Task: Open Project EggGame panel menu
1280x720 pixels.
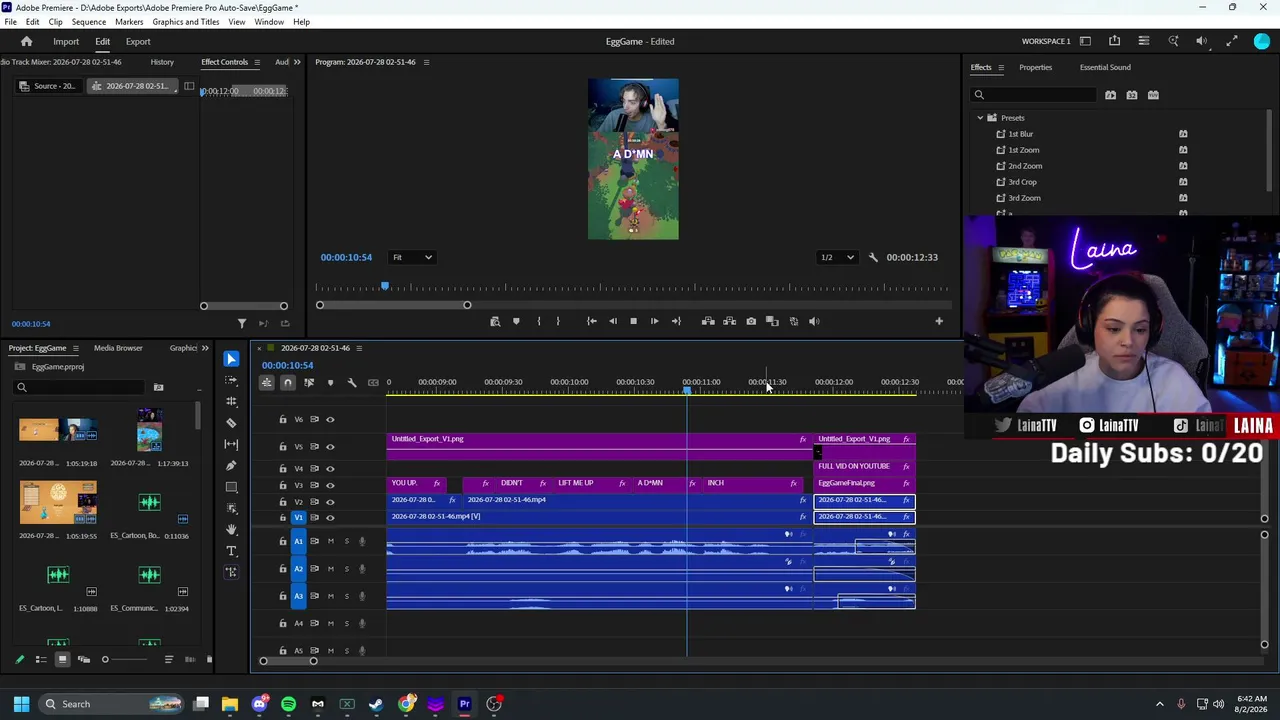Action: [75, 348]
